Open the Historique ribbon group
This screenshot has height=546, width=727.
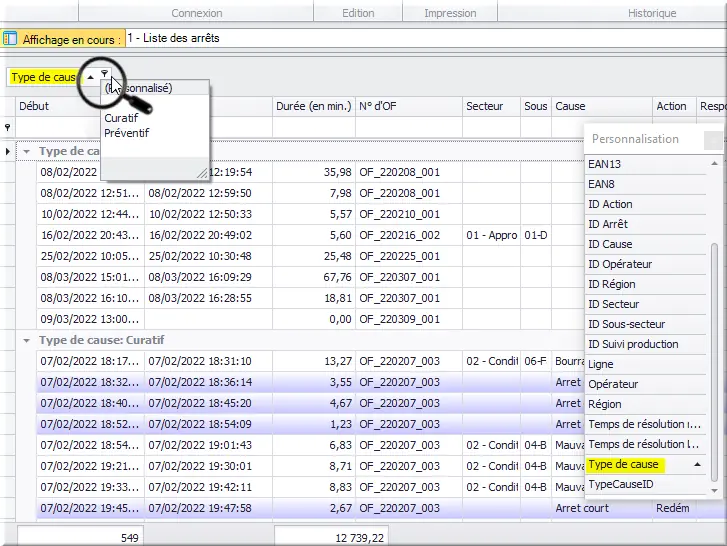651,13
